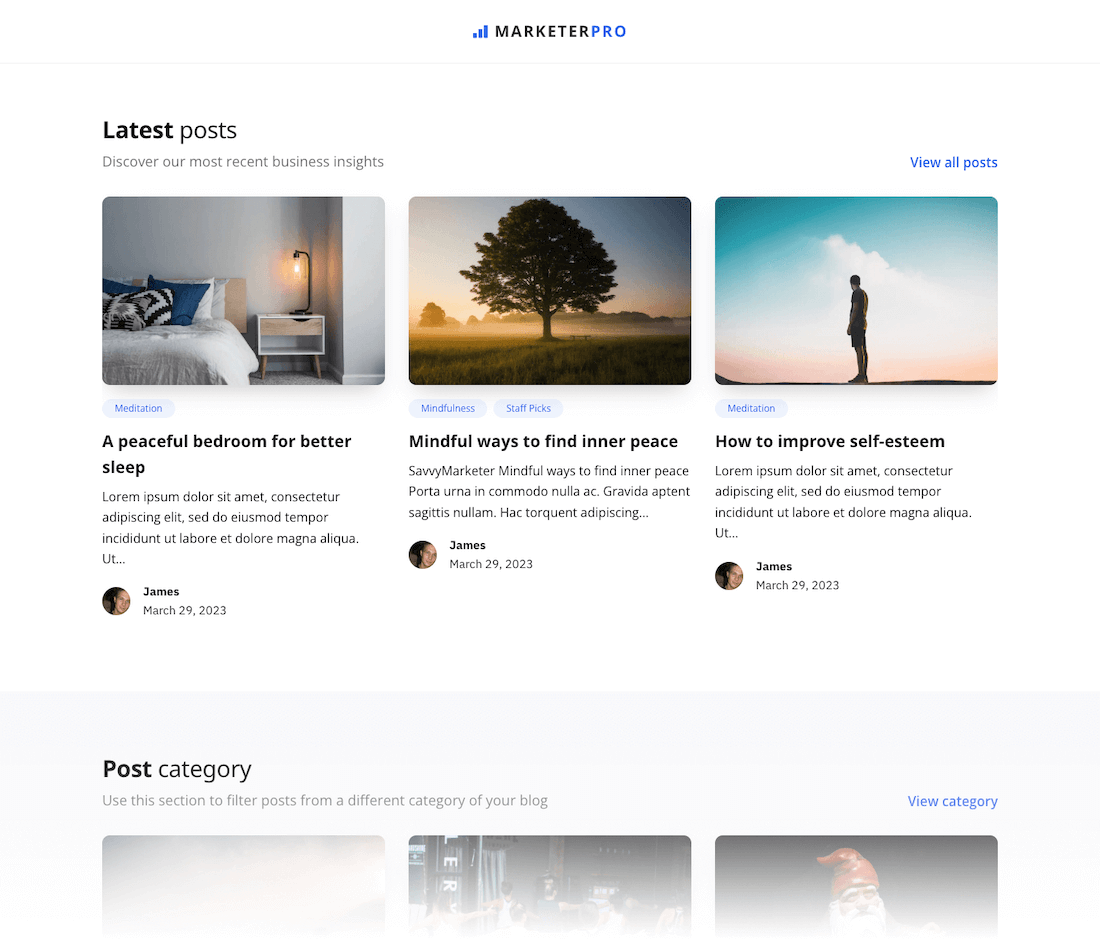Open the MARKETERPRO site title

pos(561,32)
